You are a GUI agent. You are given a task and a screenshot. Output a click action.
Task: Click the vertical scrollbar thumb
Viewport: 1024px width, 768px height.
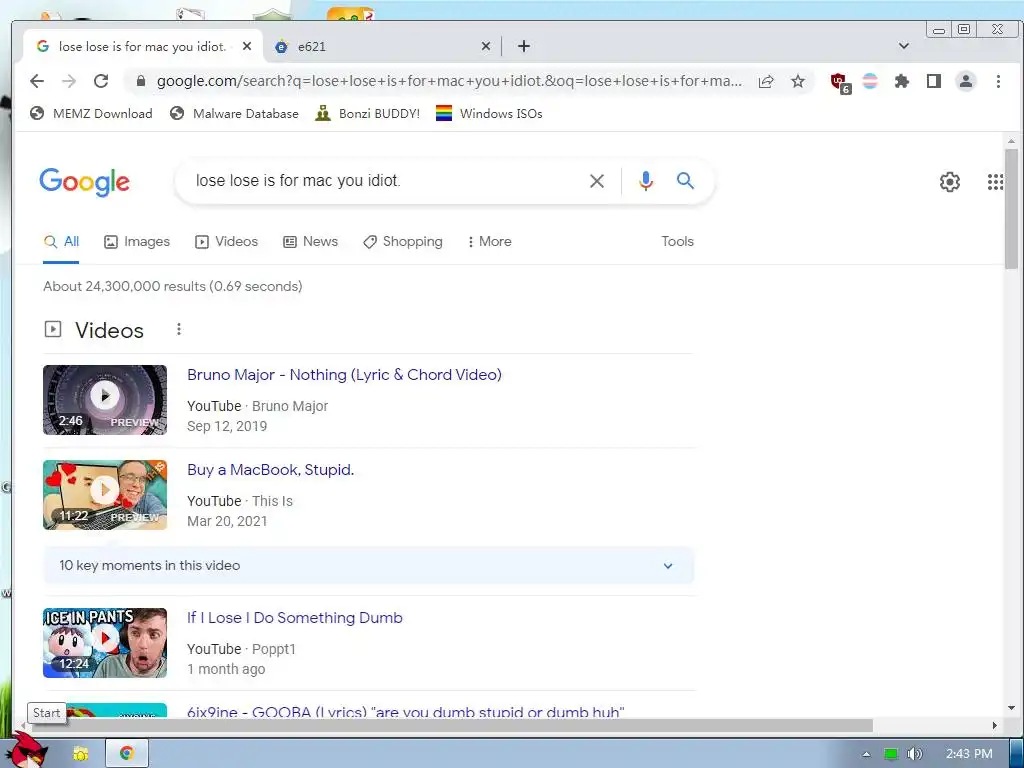(x=1011, y=209)
